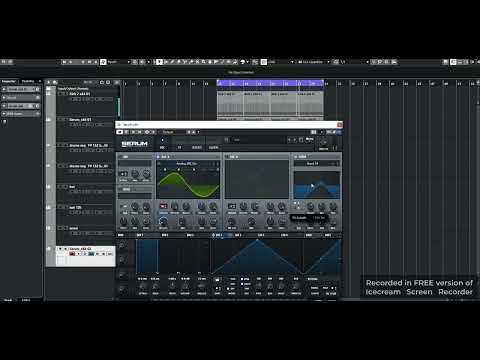Go to next Serum preset arrow

click(295, 140)
